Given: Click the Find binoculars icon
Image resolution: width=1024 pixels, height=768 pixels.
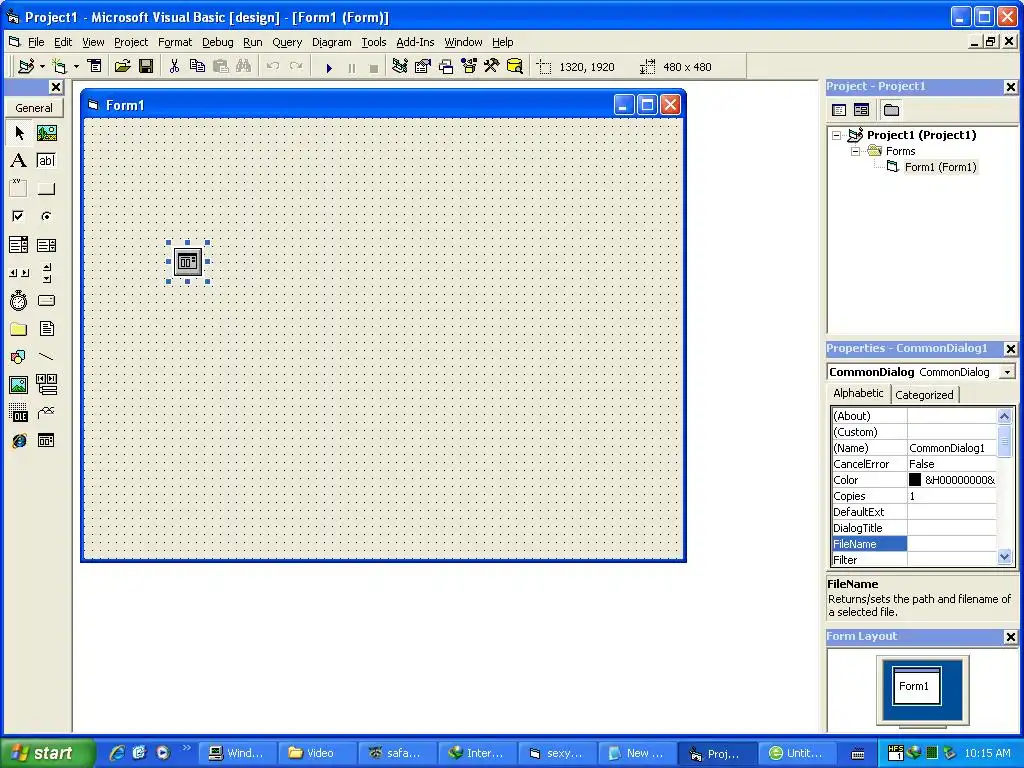Looking at the screenshot, I should (244, 67).
